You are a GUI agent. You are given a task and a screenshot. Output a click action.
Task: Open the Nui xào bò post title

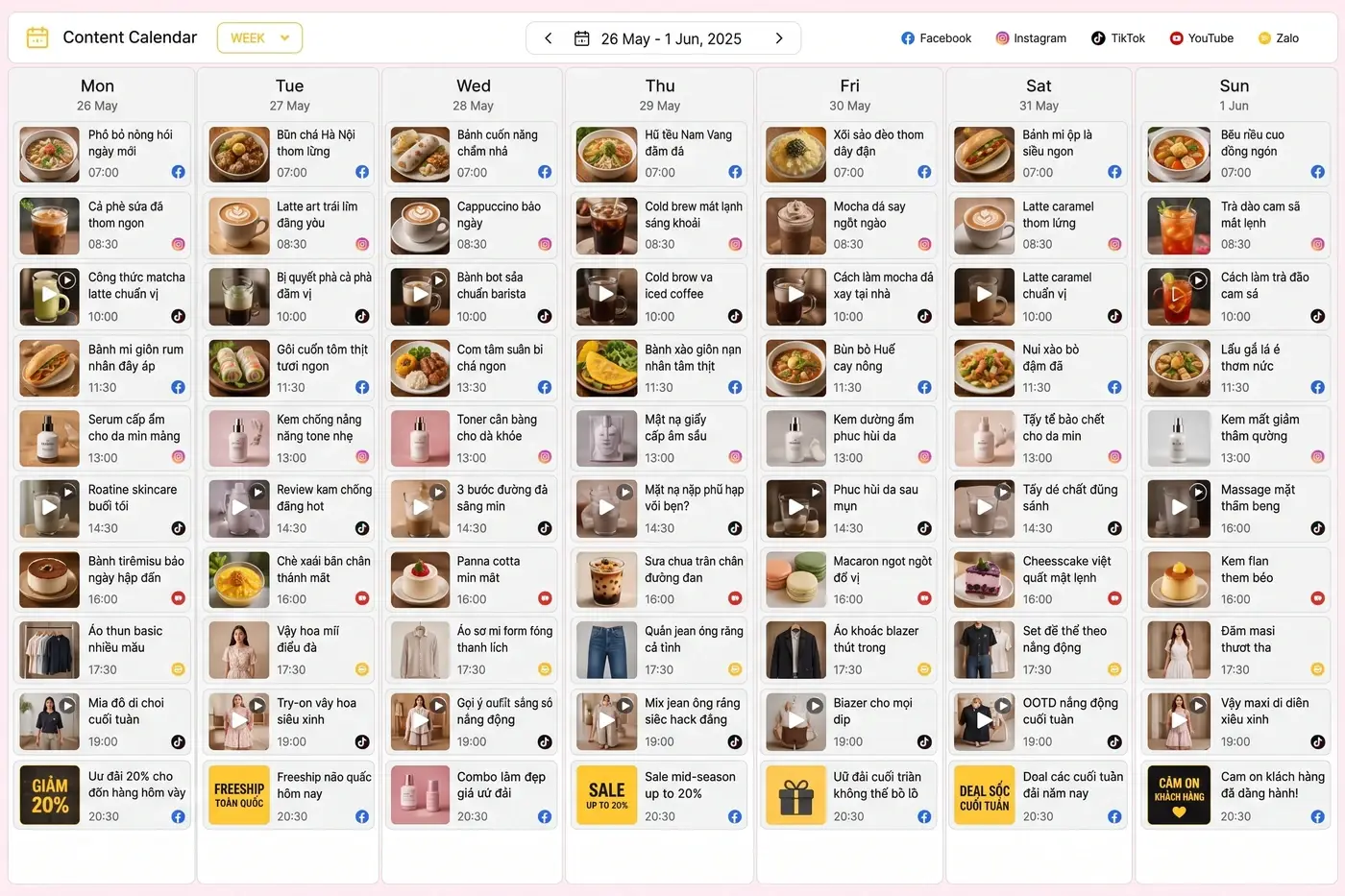[x=1050, y=357]
